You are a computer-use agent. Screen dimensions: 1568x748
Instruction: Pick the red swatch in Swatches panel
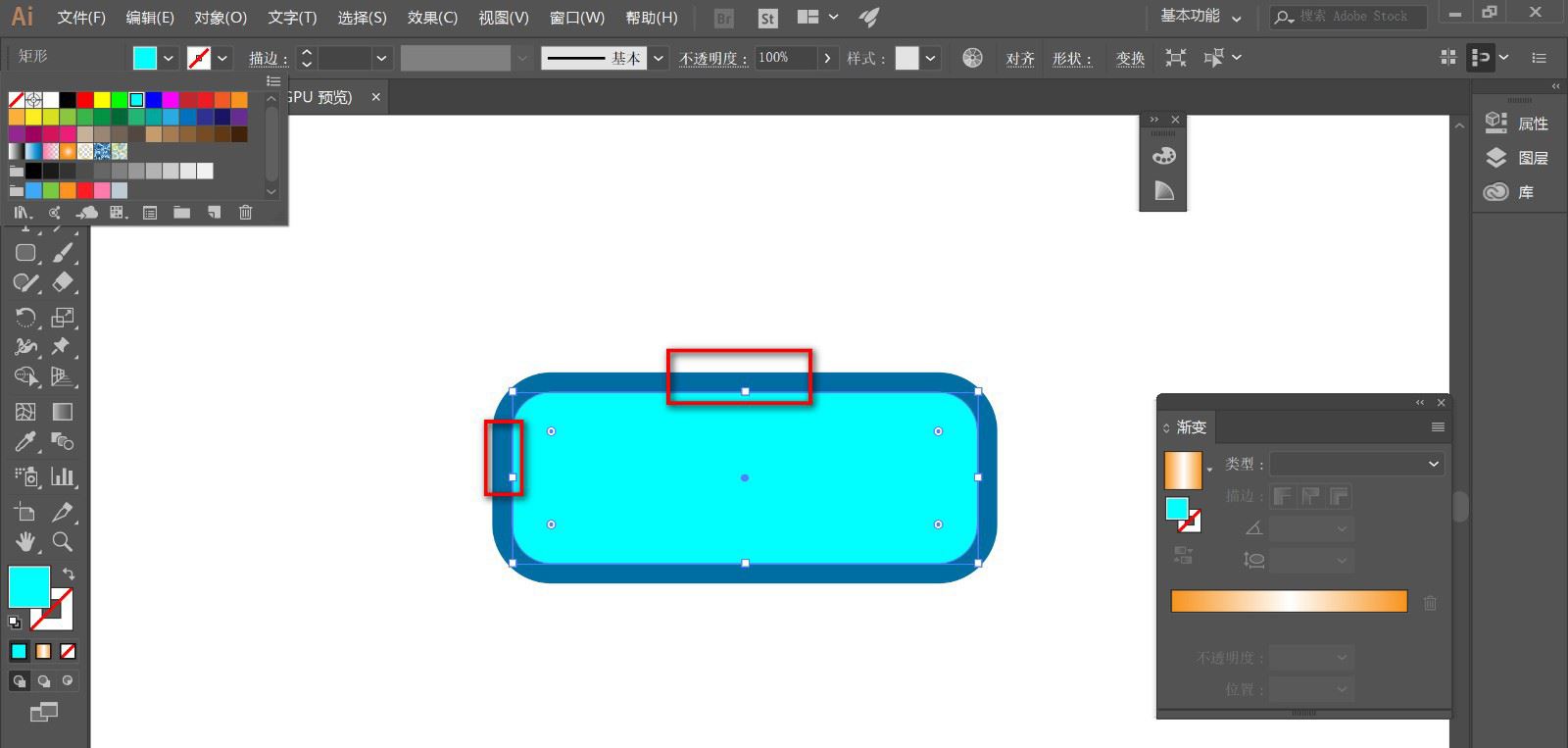pos(85,100)
